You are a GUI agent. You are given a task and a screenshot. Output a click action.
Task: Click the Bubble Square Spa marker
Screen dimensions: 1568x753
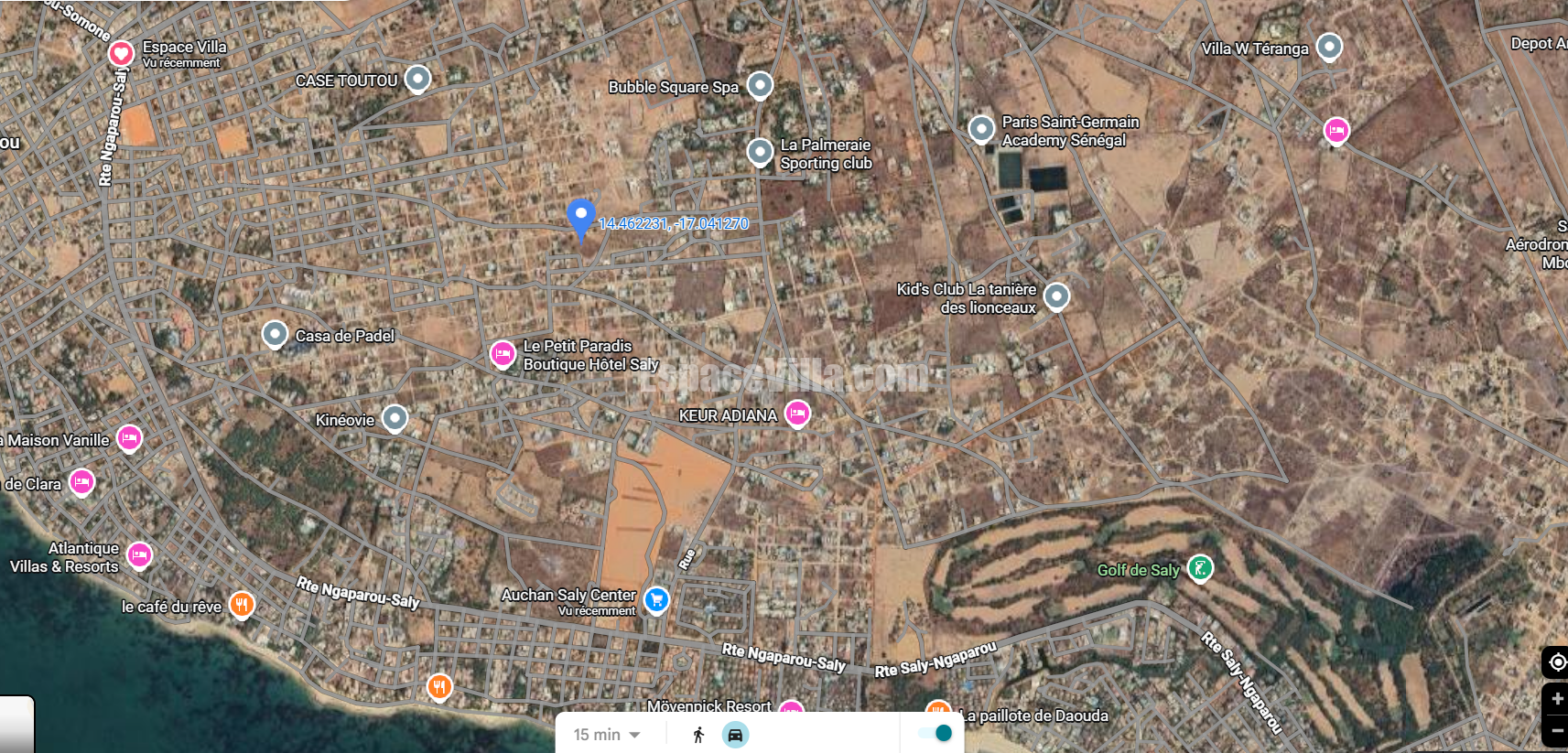(760, 86)
